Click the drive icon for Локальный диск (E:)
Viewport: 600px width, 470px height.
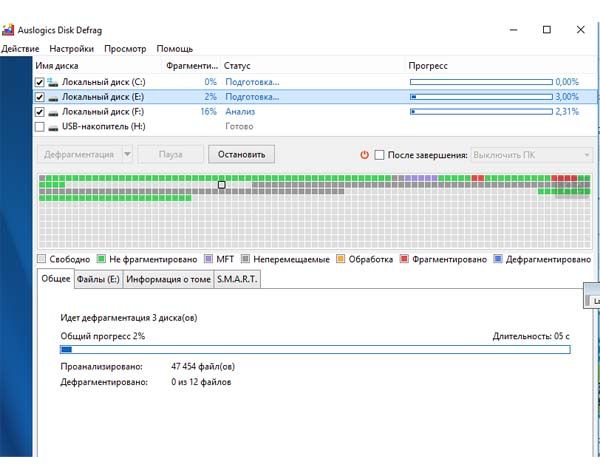[53, 98]
